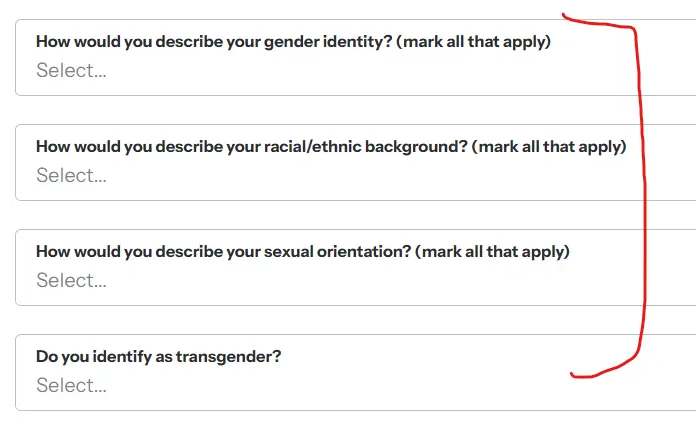Click '(mark all that apply)' in racial/ethnic question
The image size is (696, 434).
point(549,147)
